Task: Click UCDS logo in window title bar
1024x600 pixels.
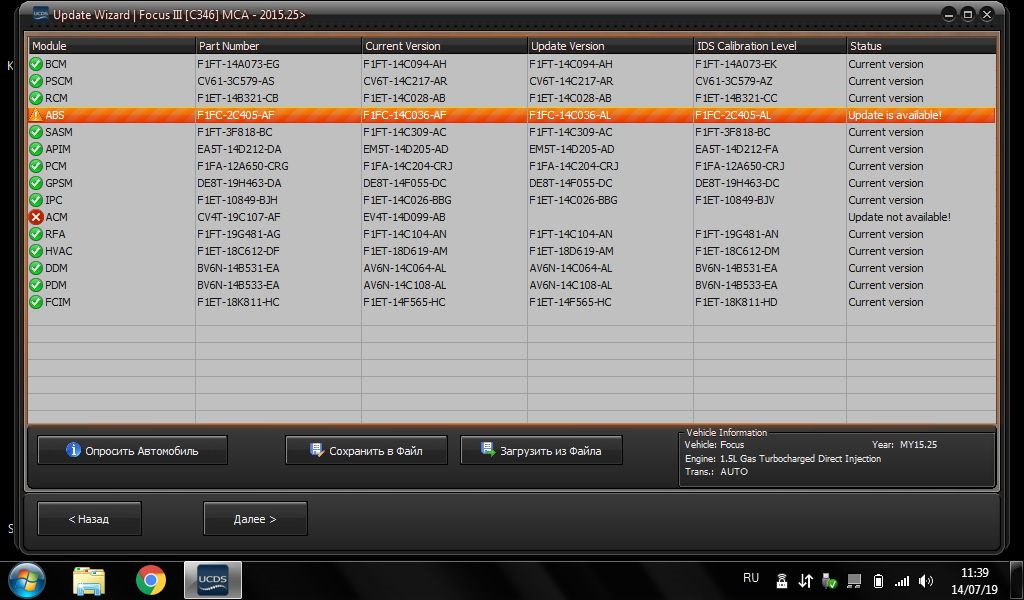Action: click(x=40, y=14)
